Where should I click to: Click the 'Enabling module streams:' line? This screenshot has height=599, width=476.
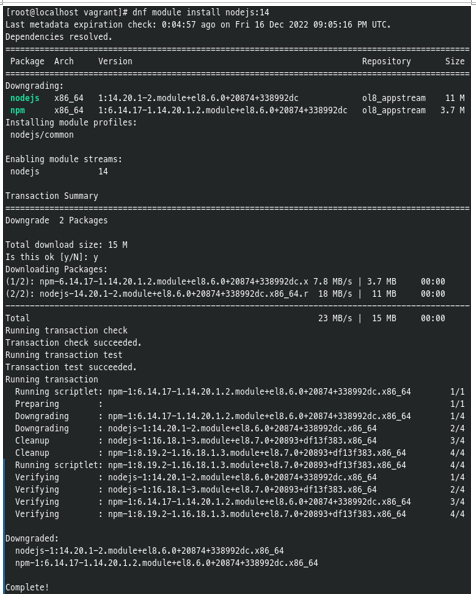pyautogui.click(x=64, y=159)
